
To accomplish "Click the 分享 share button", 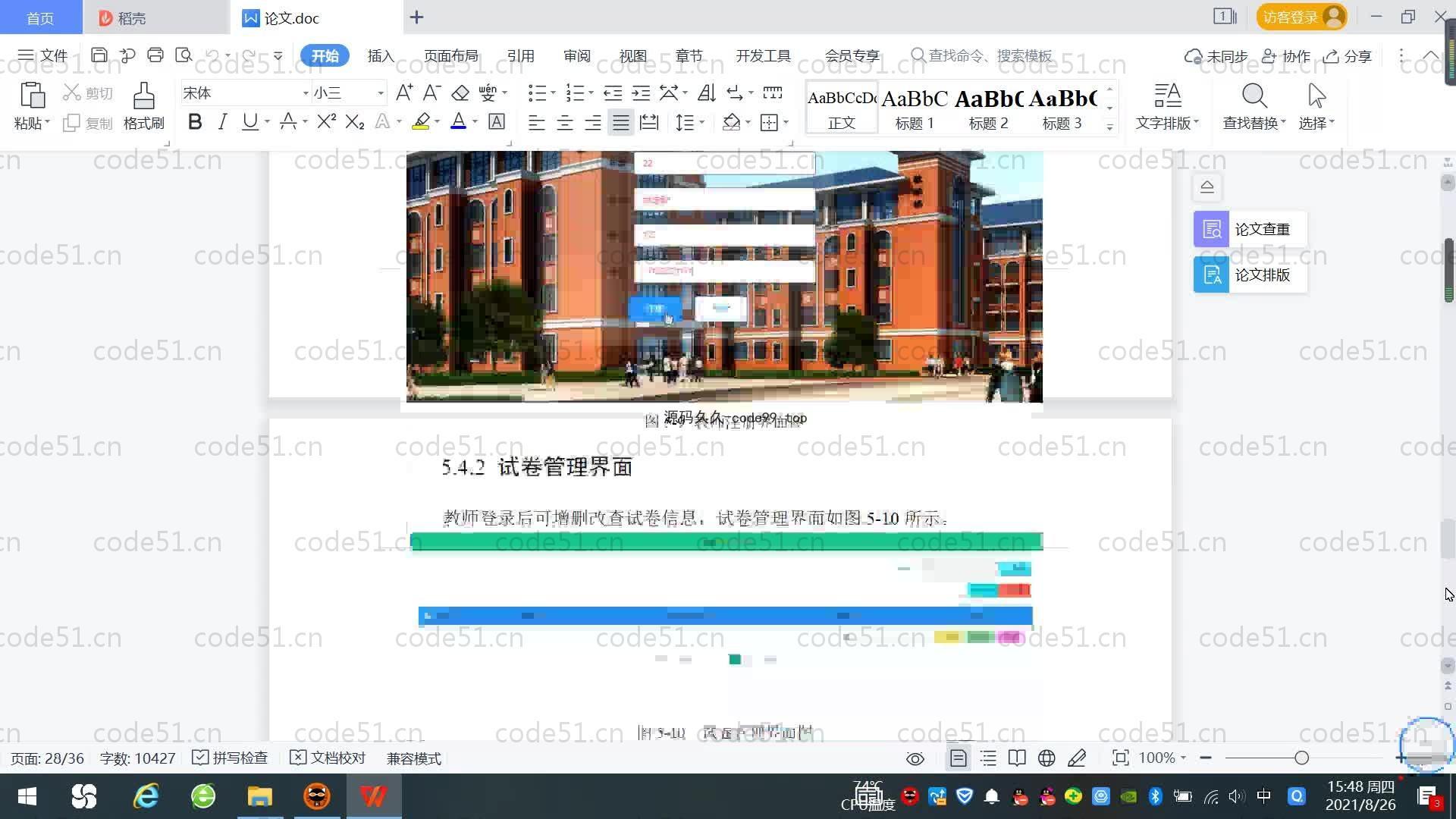I will (1348, 56).
